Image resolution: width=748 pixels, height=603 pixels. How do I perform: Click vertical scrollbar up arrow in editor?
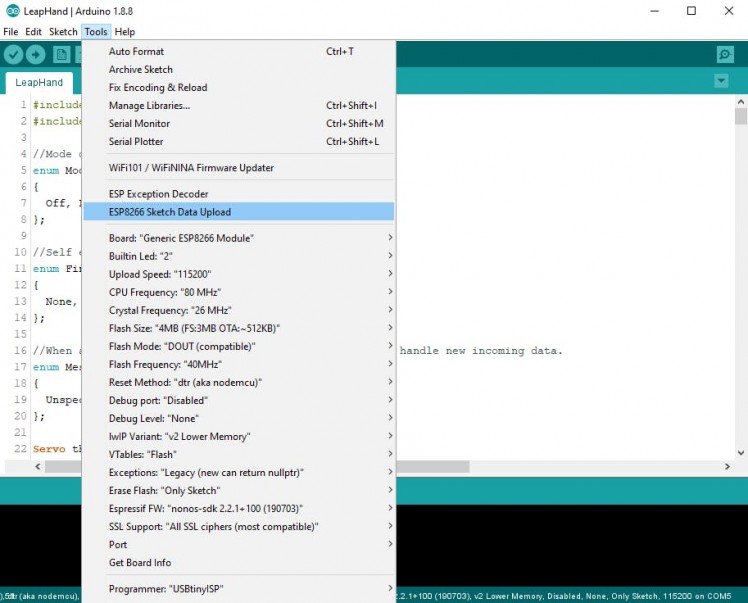pos(740,102)
